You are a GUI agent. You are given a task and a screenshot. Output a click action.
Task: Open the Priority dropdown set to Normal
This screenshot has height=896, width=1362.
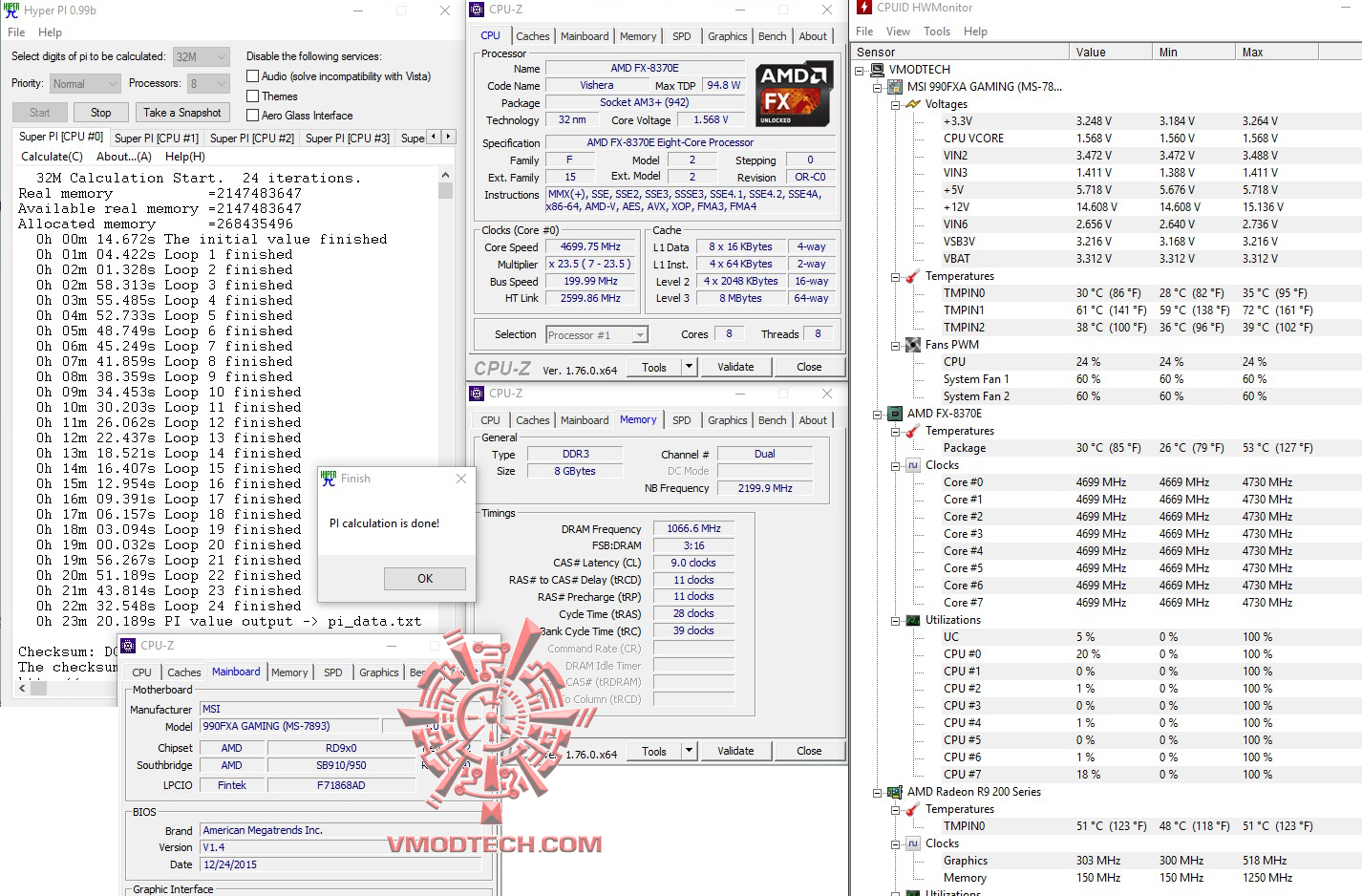pos(85,84)
